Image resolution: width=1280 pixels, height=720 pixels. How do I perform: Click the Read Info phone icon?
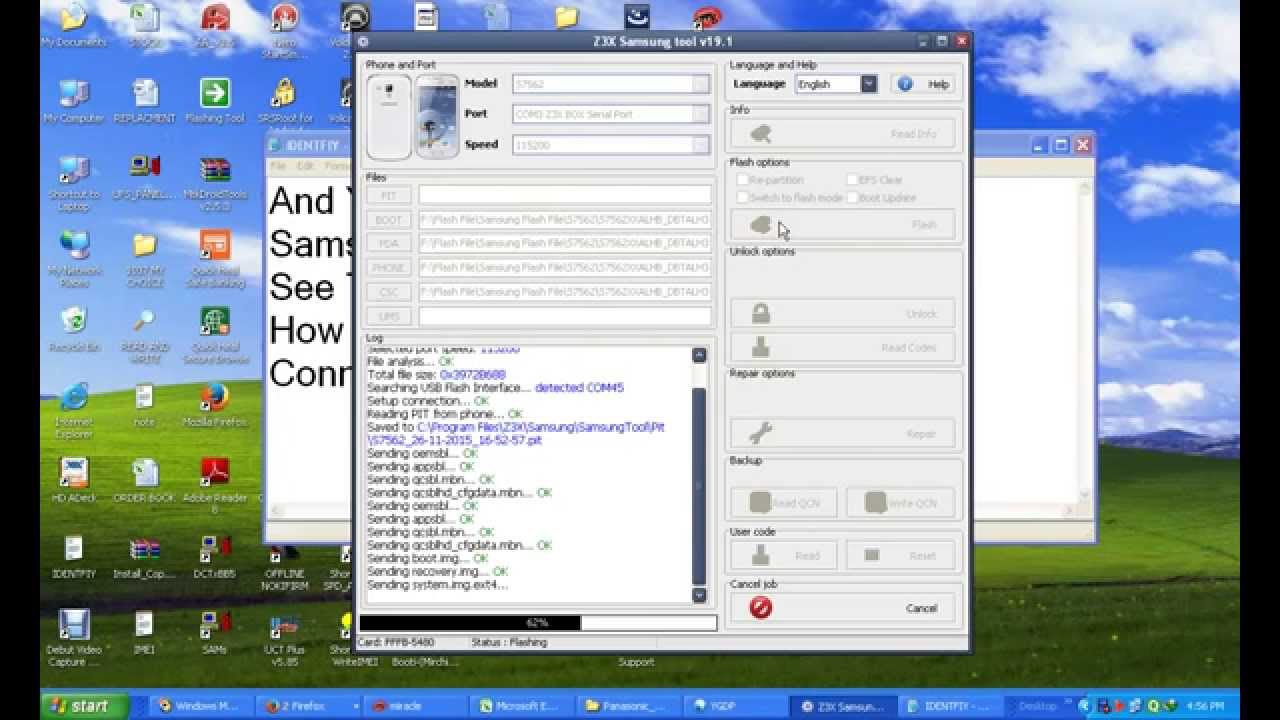coord(762,134)
